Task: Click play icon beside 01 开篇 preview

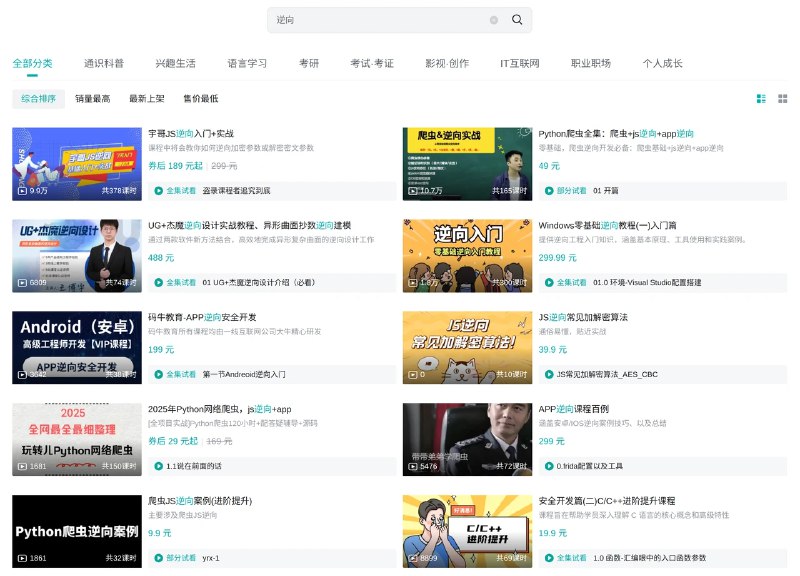Action: tap(549, 190)
